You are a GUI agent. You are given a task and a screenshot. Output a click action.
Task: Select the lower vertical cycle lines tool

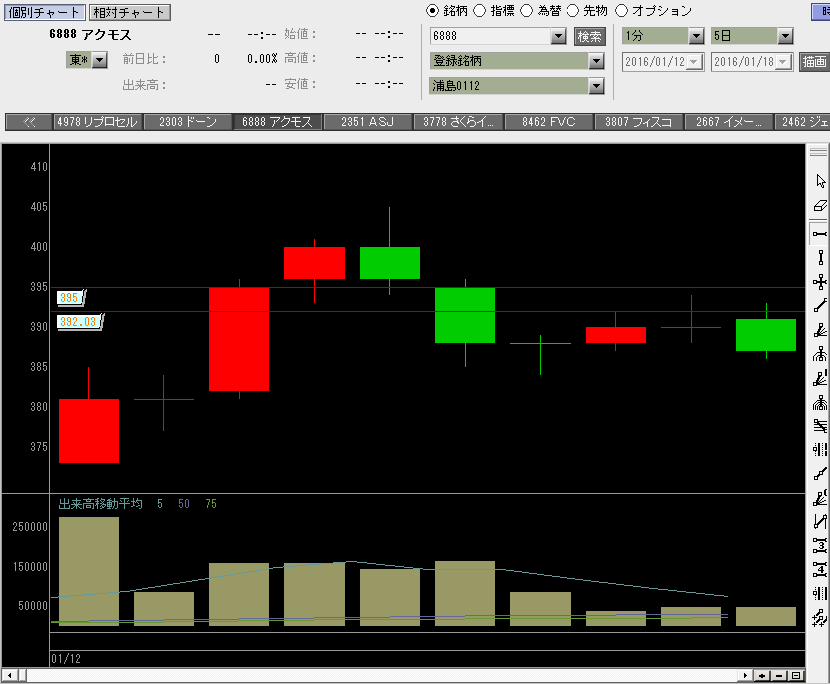(820, 593)
